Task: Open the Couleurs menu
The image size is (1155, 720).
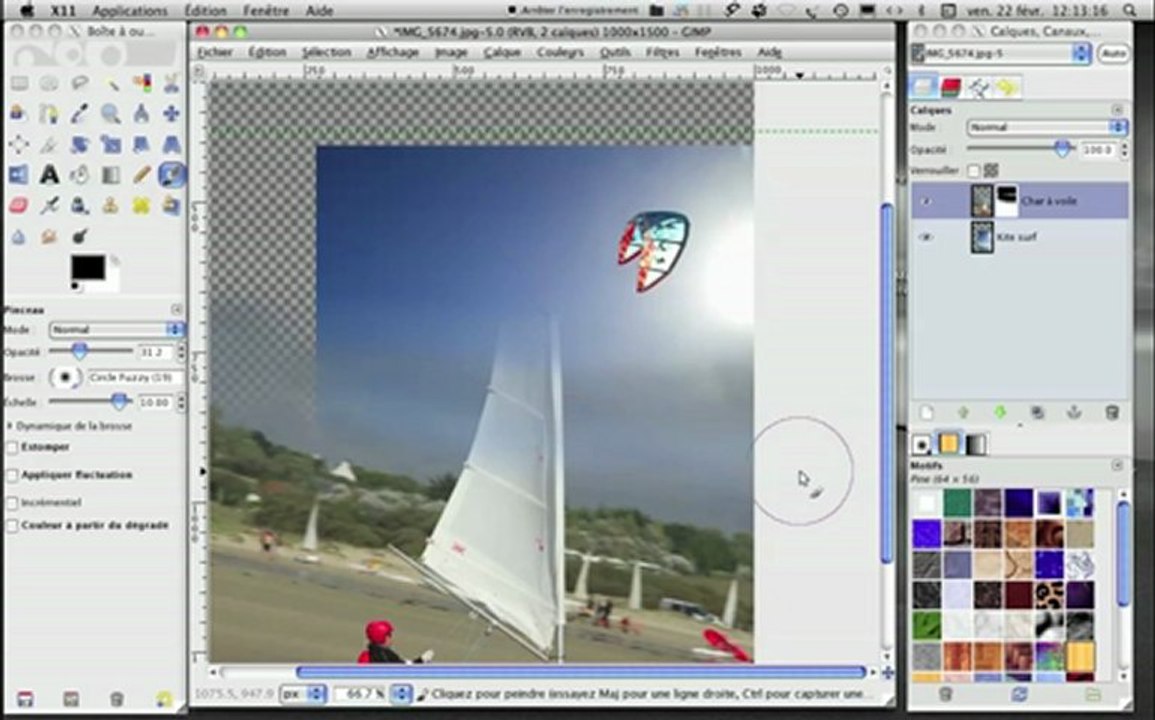Action: 560,52
